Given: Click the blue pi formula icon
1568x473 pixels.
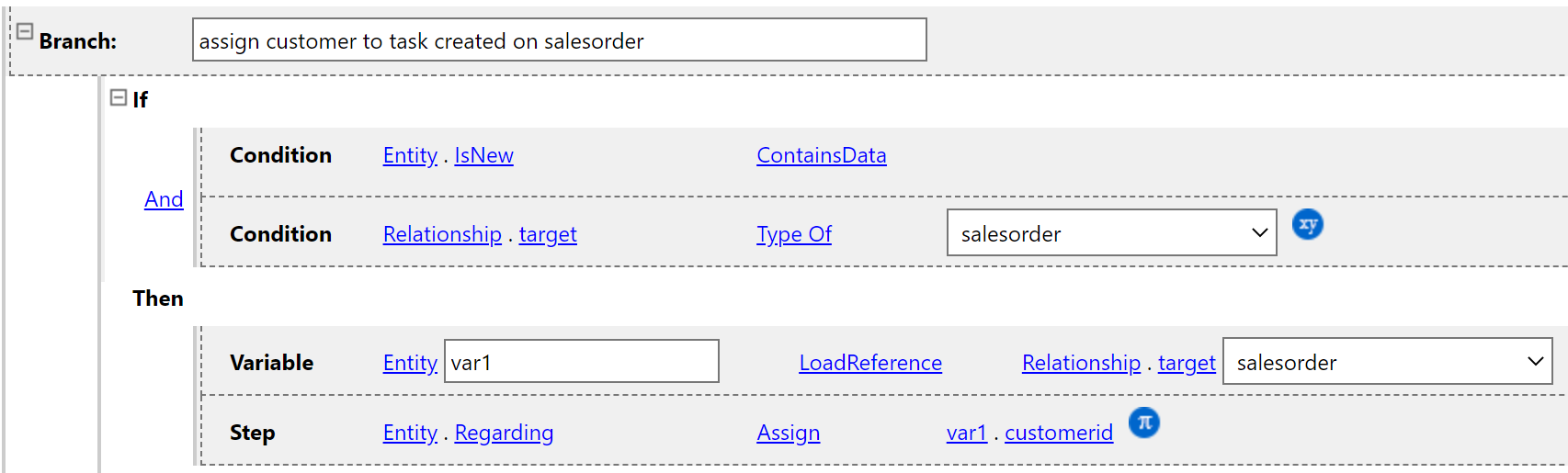Looking at the screenshot, I should (x=1143, y=422).
